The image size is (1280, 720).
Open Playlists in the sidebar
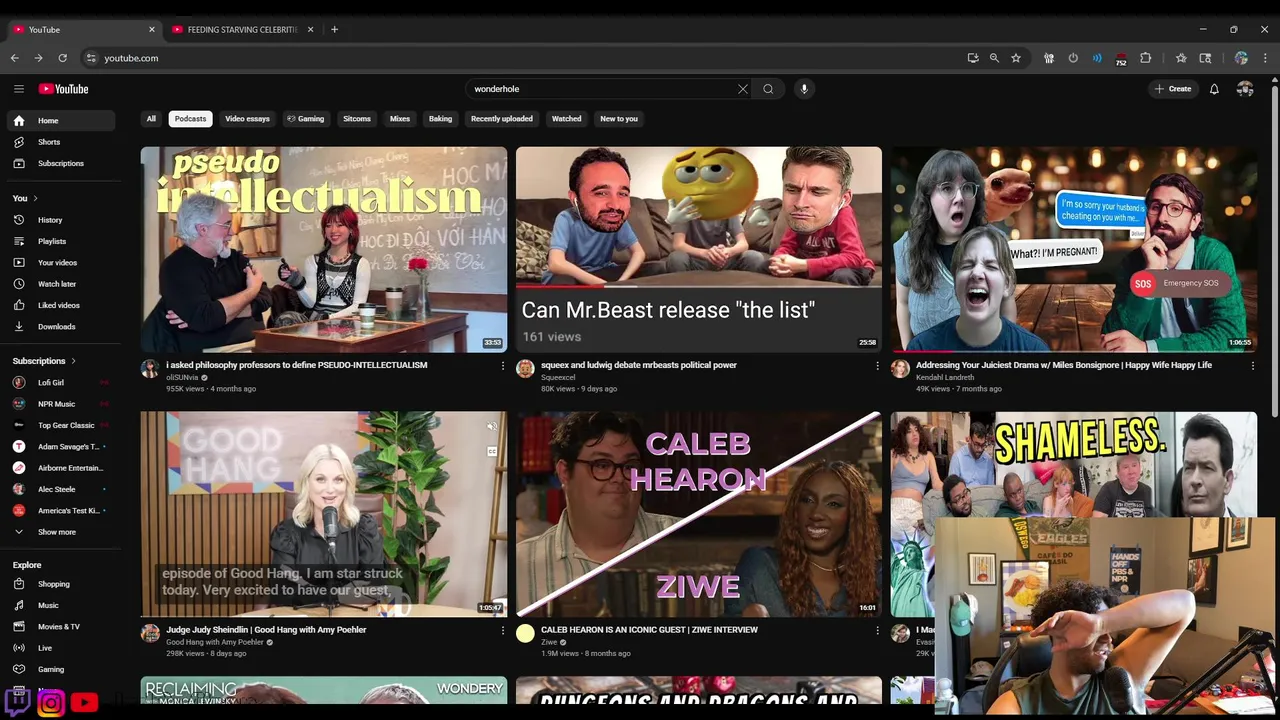(x=60, y=241)
